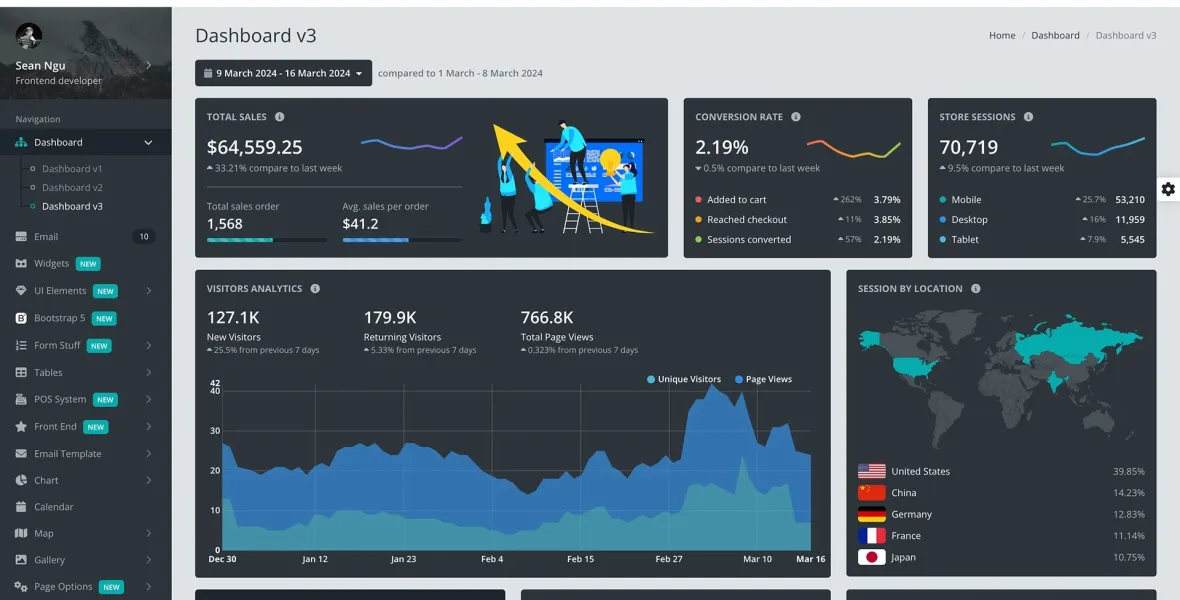
Task: Expand the Sean Ngu profile menu
Action: 148,66
